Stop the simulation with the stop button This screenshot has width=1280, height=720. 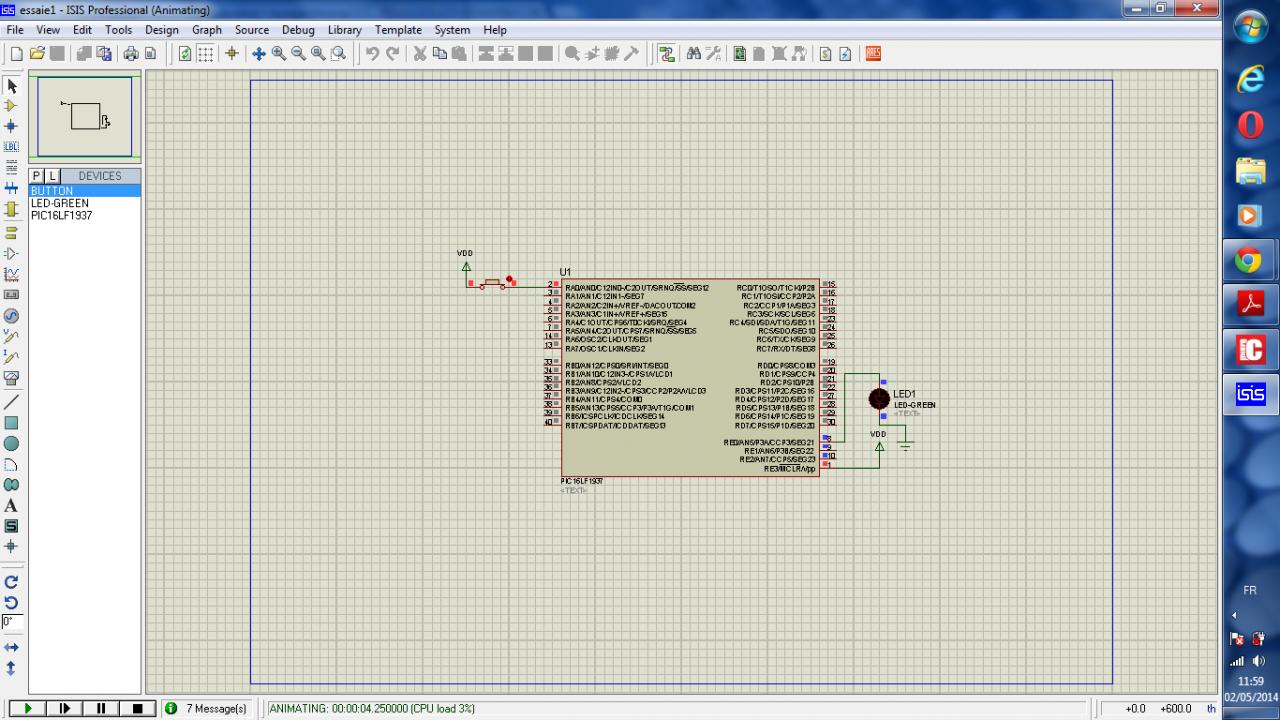coord(137,709)
